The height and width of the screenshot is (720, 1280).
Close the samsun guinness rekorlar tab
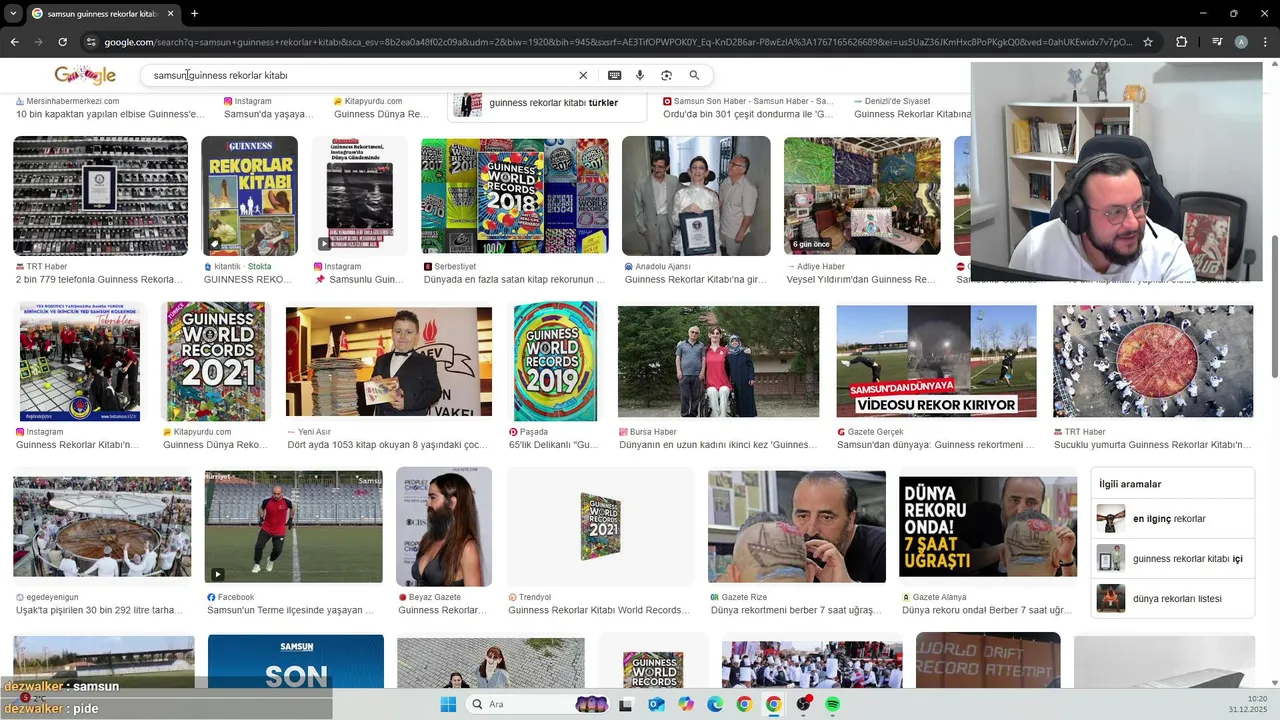pos(171,13)
